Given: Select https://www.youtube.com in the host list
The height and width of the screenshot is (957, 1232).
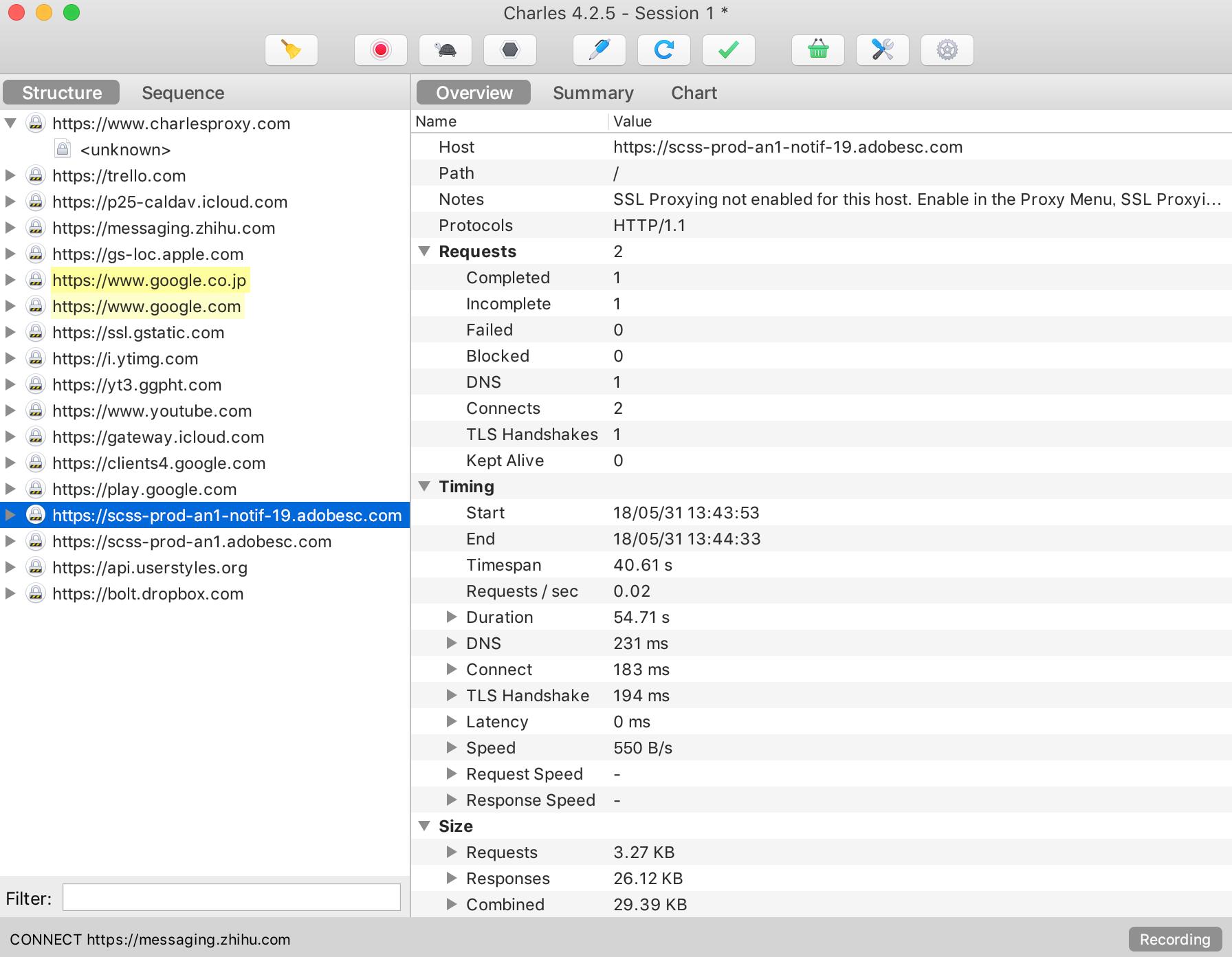Looking at the screenshot, I should (x=152, y=411).
